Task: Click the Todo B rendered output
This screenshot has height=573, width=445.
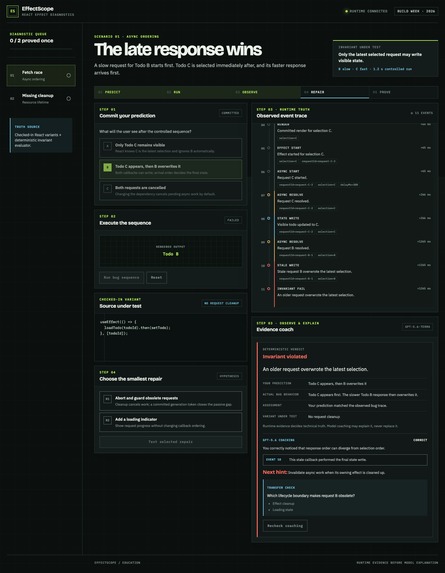Action: coord(171,254)
